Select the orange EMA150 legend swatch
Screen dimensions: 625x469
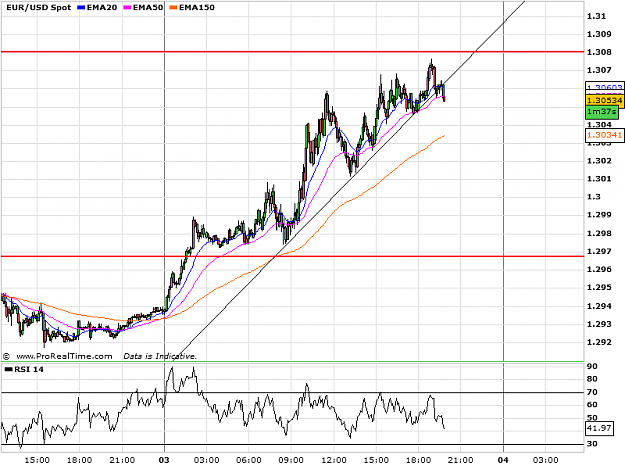(174, 8)
